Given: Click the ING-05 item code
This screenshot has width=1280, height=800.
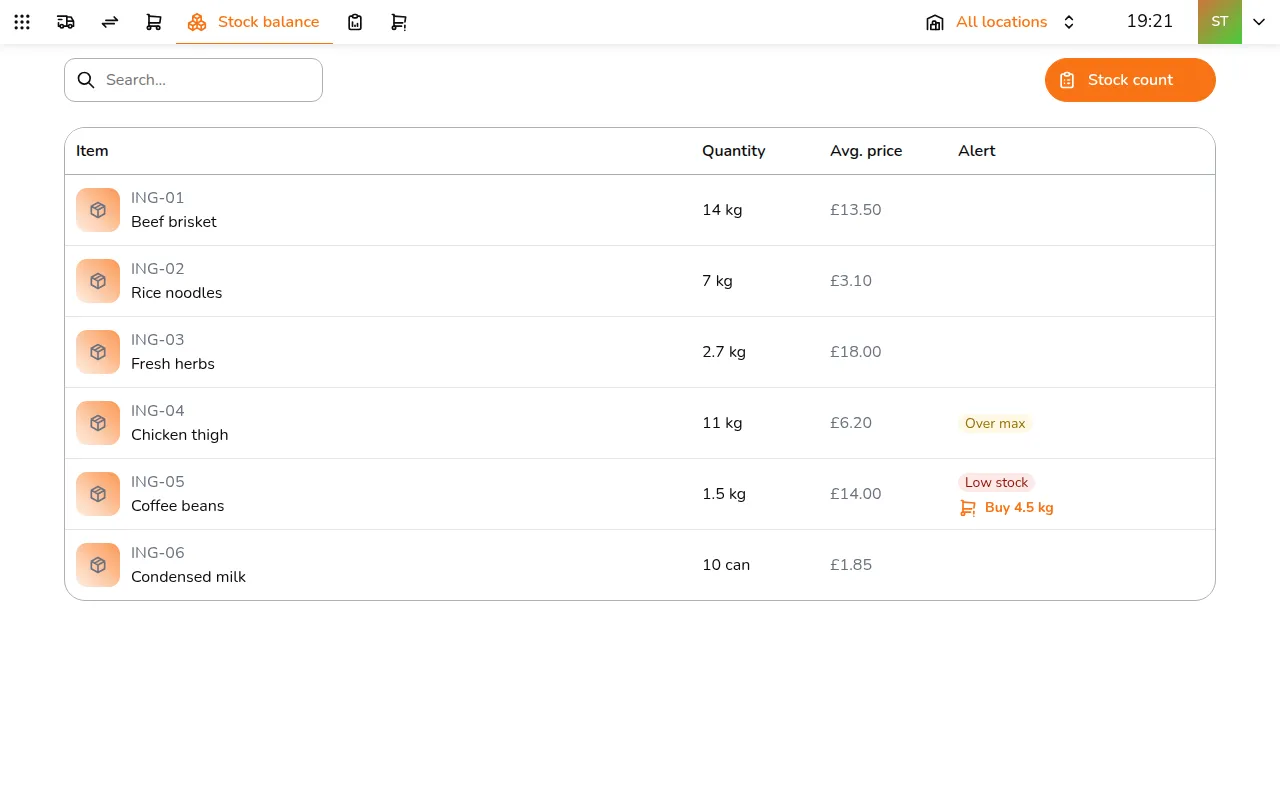Looking at the screenshot, I should tap(158, 482).
